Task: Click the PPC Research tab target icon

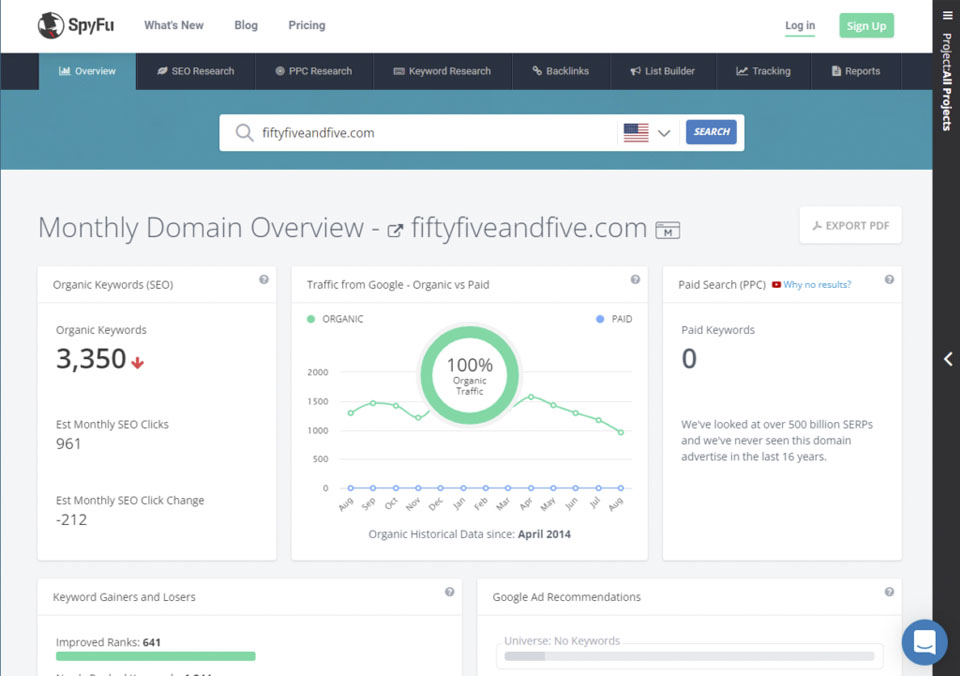Action: pos(280,71)
